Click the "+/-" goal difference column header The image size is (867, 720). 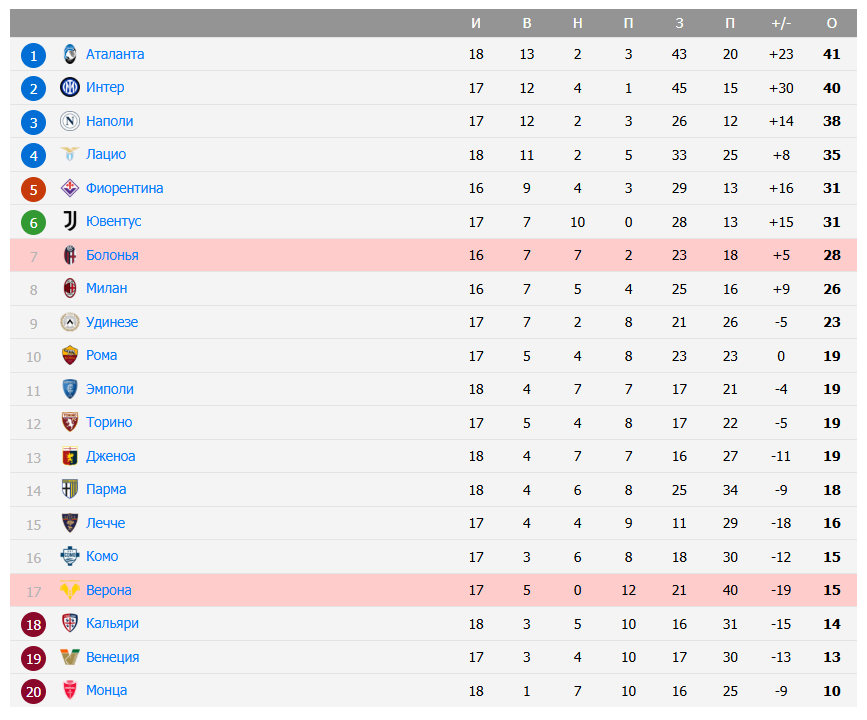781,23
